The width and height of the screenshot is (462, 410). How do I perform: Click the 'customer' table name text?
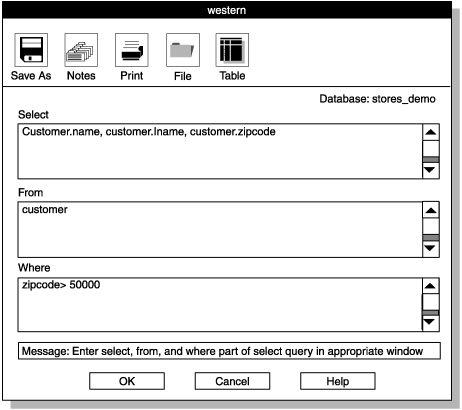click(45, 210)
